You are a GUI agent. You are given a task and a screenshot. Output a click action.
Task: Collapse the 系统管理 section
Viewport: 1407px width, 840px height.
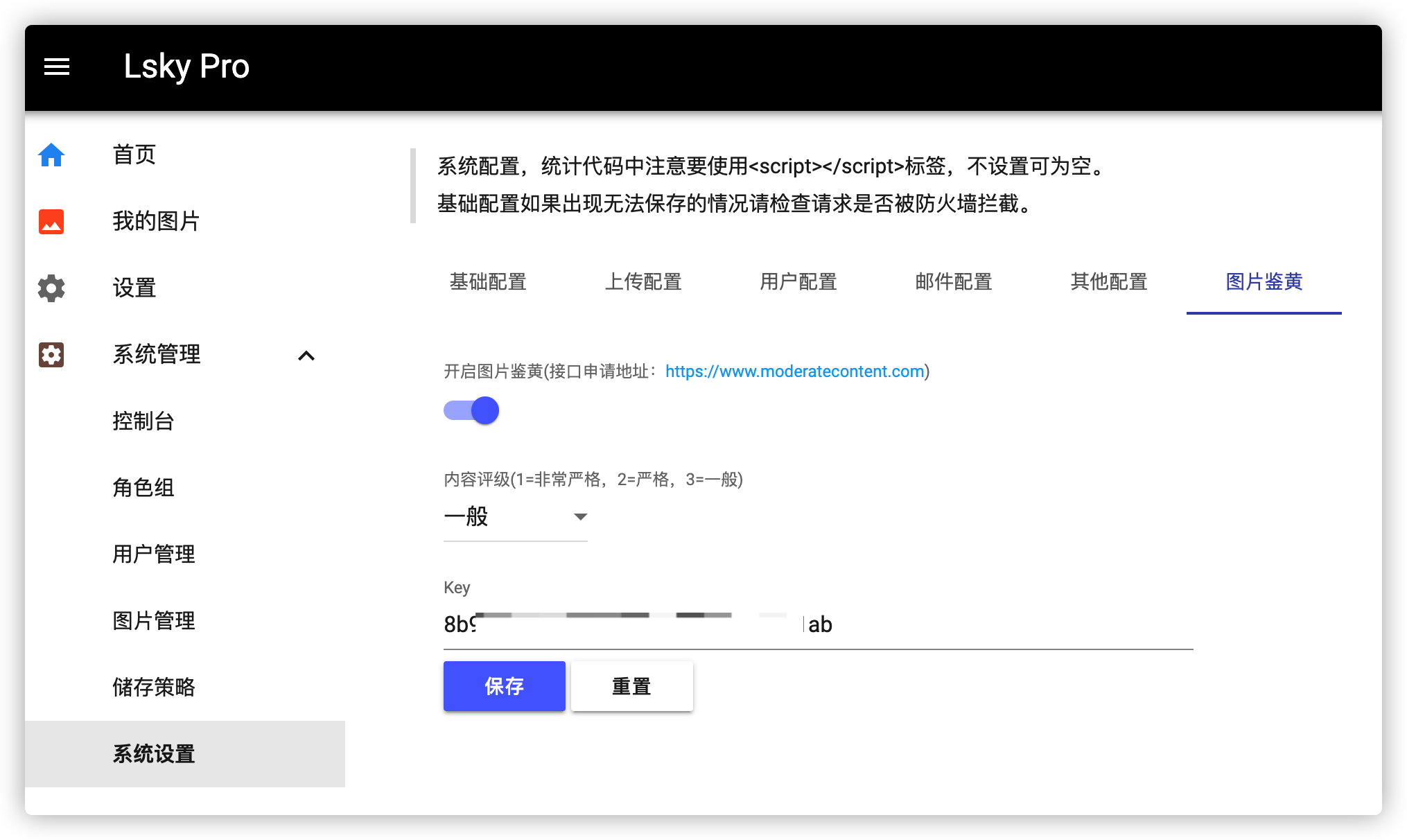click(307, 356)
